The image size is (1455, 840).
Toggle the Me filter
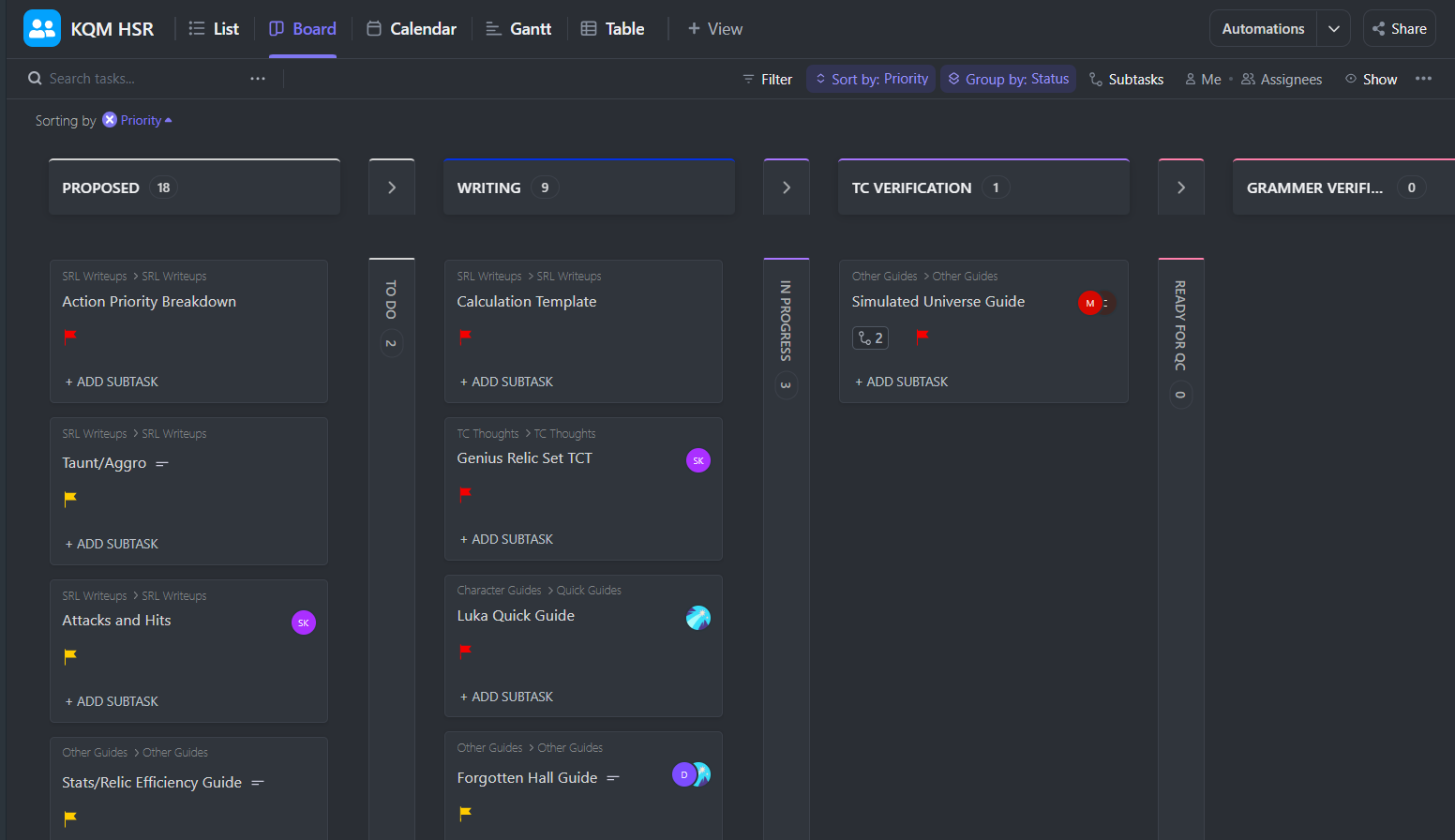(x=1203, y=79)
